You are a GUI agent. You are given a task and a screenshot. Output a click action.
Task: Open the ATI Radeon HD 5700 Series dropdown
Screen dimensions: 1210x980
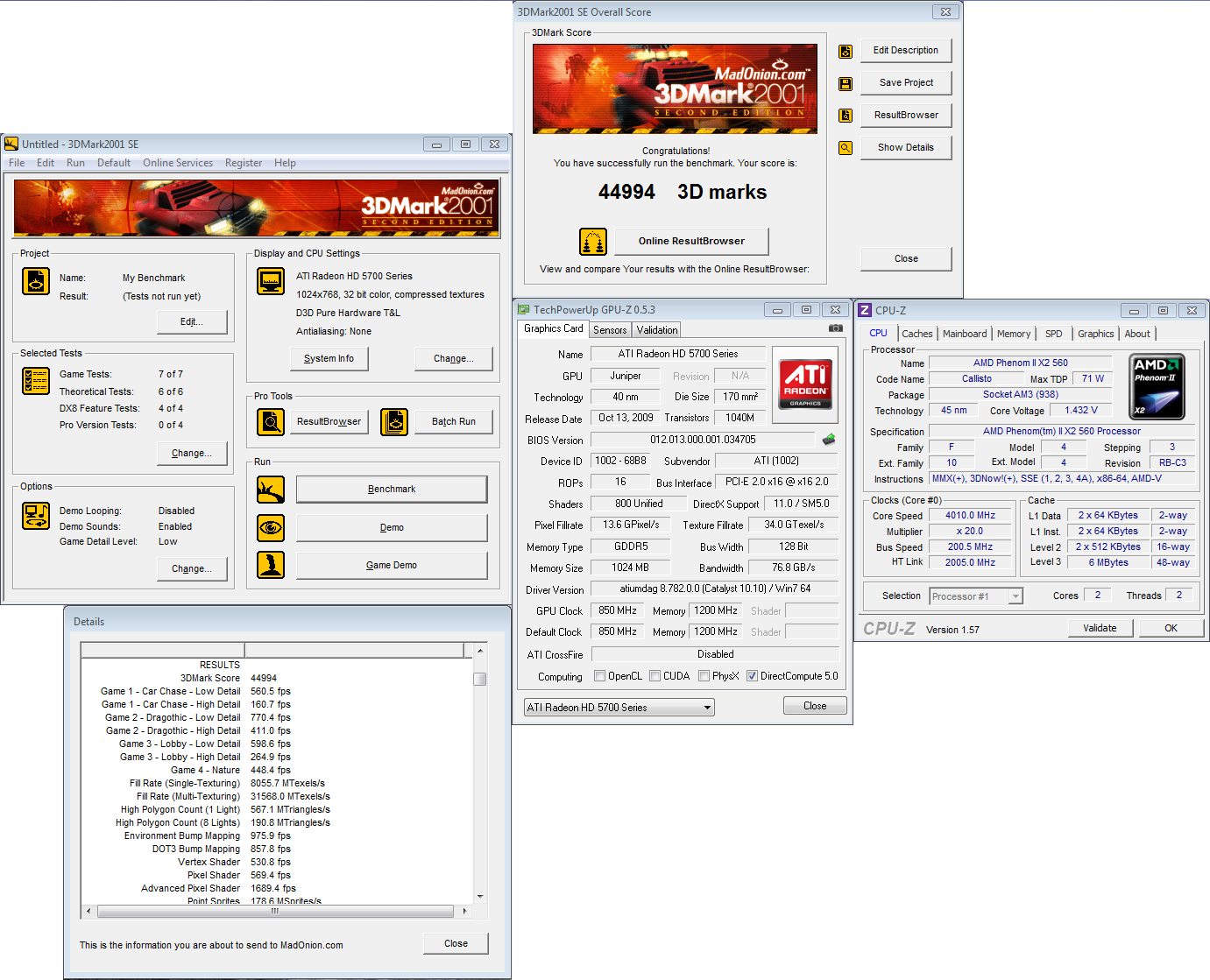click(619, 708)
